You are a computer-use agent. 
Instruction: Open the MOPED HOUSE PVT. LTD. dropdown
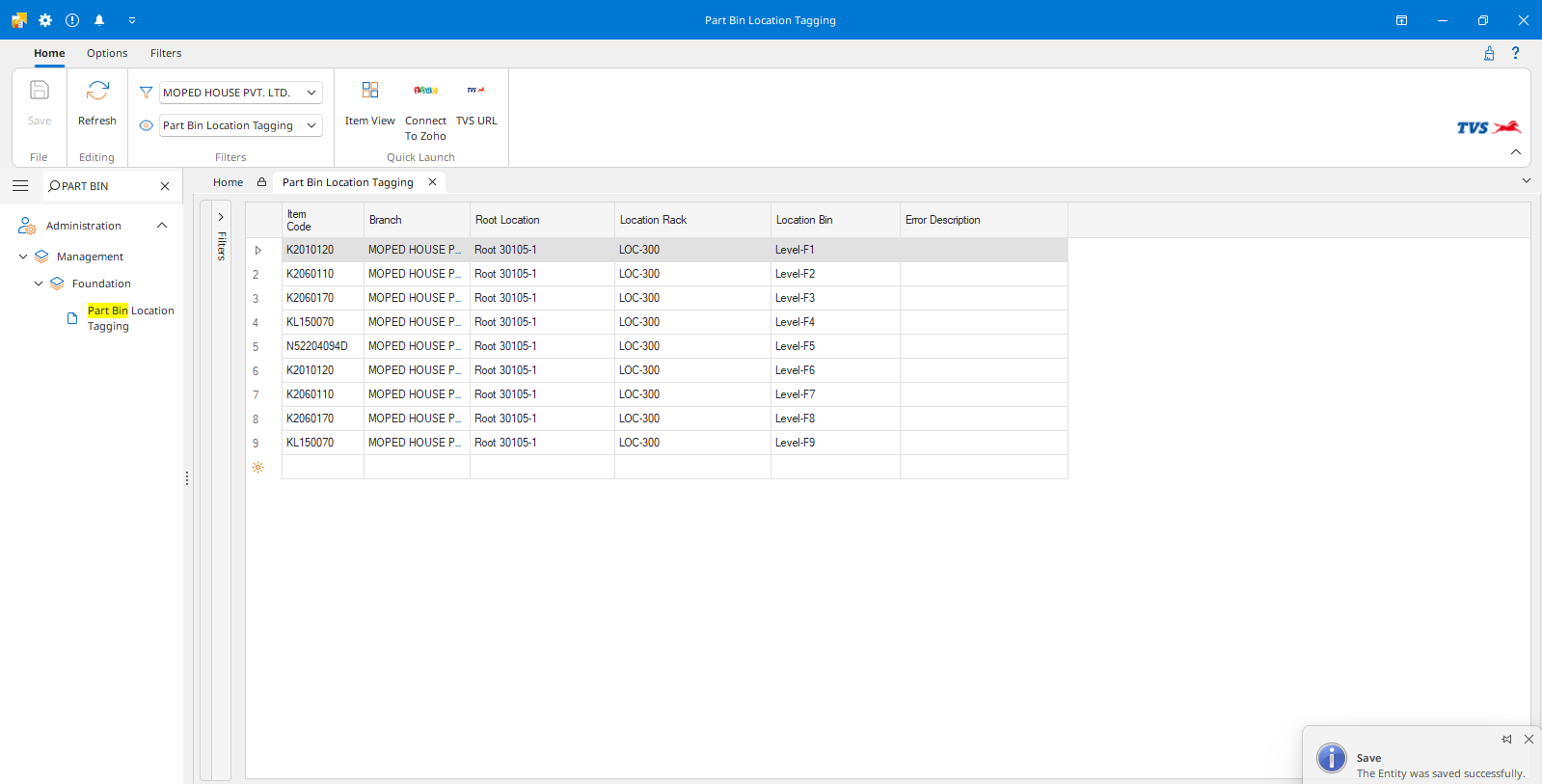coord(311,93)
